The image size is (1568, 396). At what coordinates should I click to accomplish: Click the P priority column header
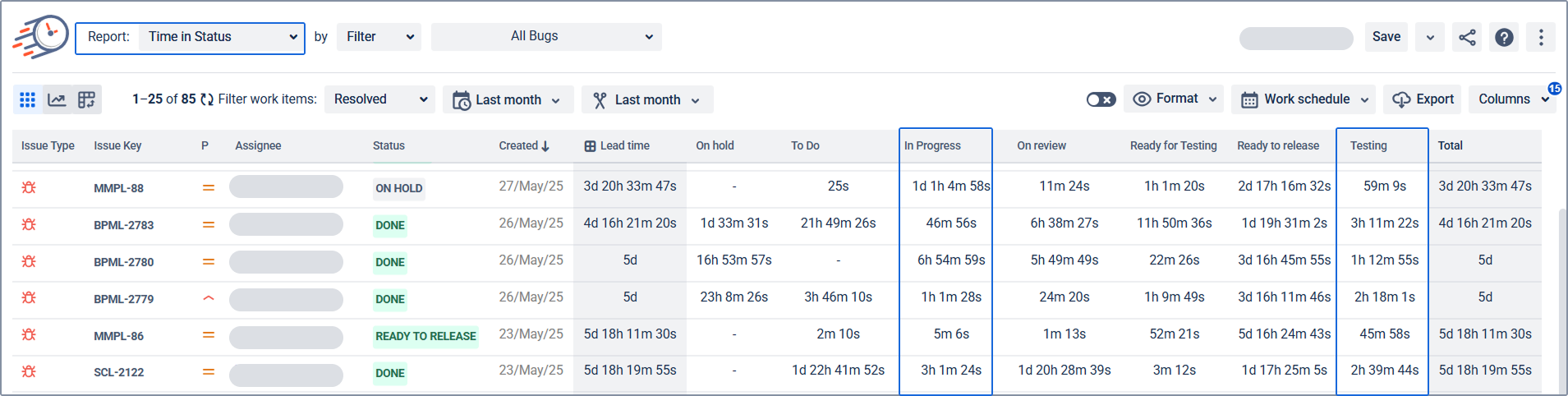coord(205,145)
